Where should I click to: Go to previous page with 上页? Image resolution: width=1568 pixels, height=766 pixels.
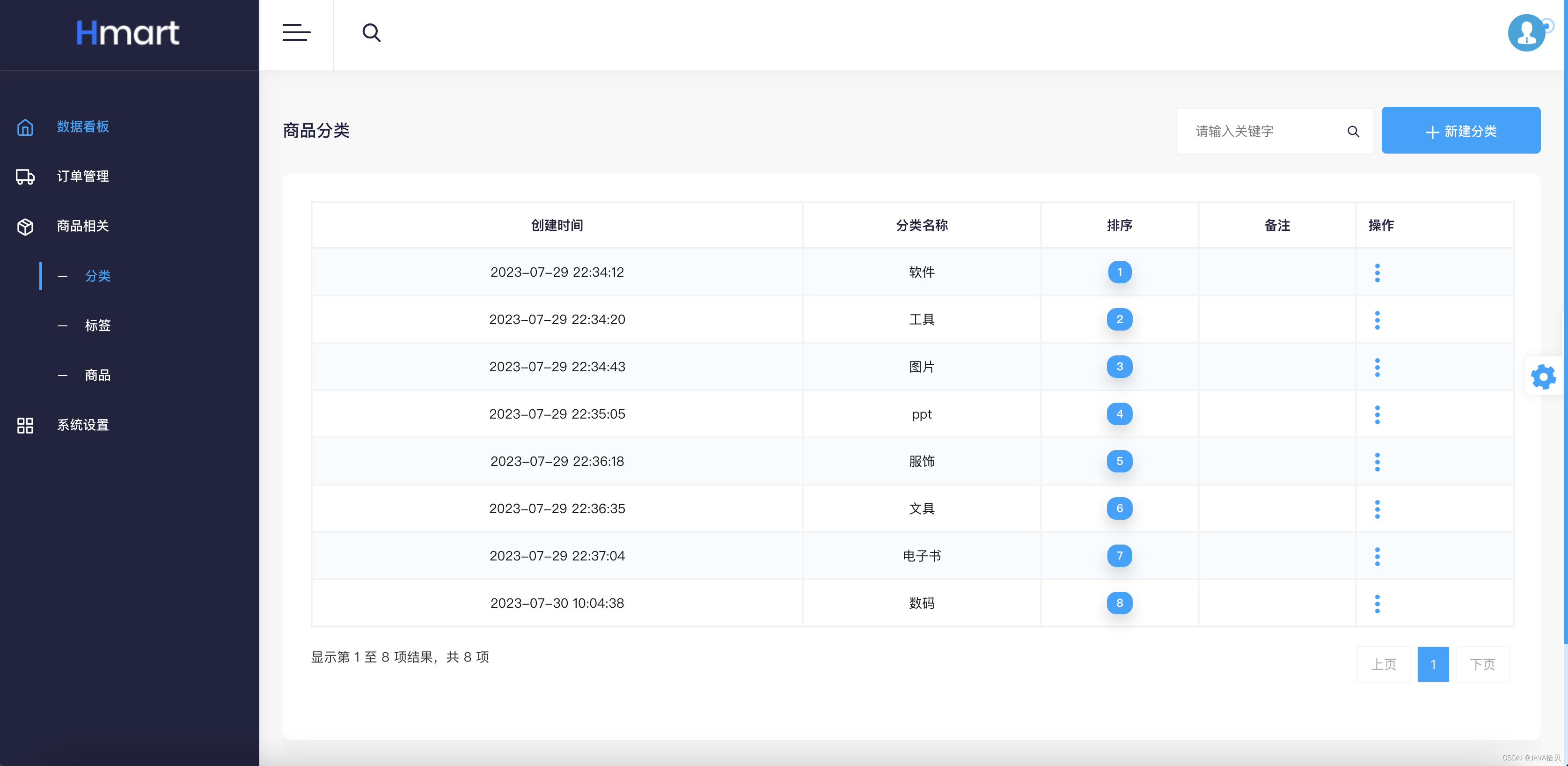pos(1384,664)
